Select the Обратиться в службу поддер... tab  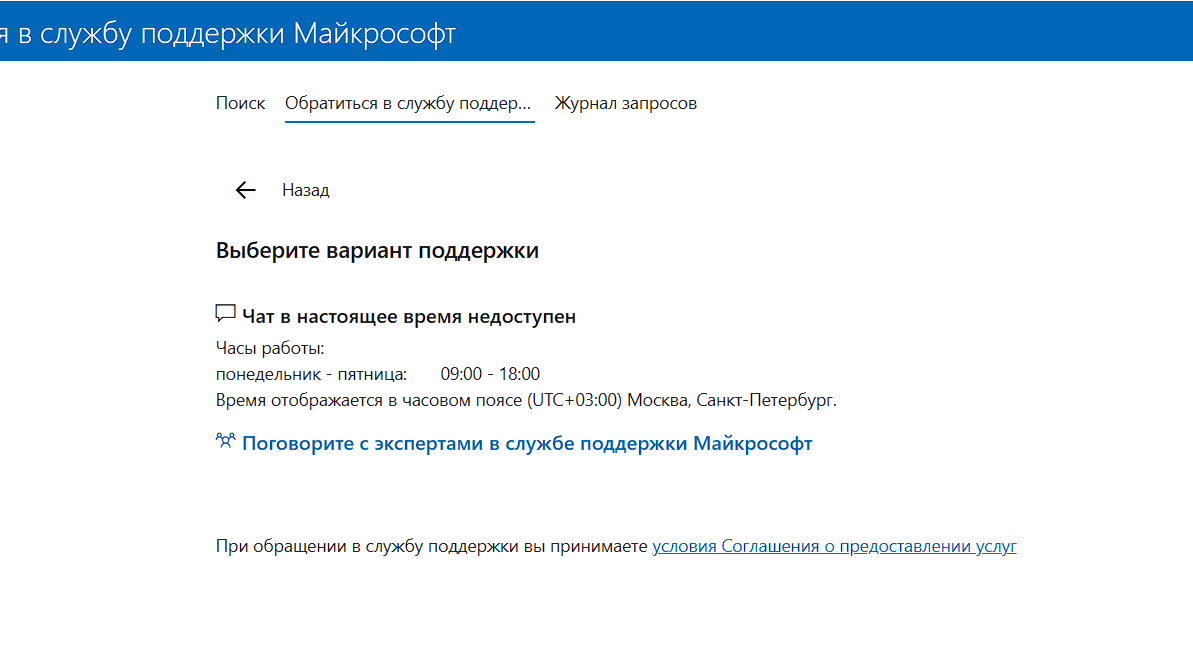click(x=409, y=103)
